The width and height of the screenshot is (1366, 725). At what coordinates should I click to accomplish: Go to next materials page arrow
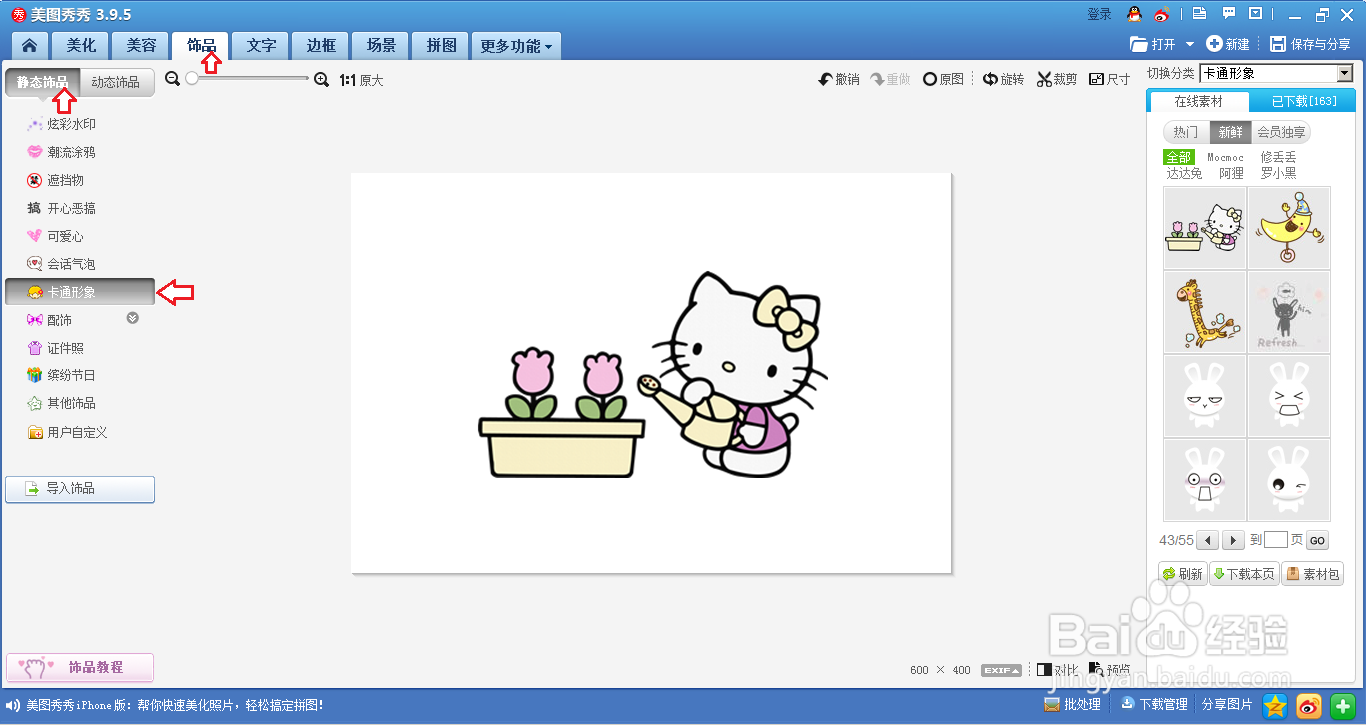tap(1233, 540)
